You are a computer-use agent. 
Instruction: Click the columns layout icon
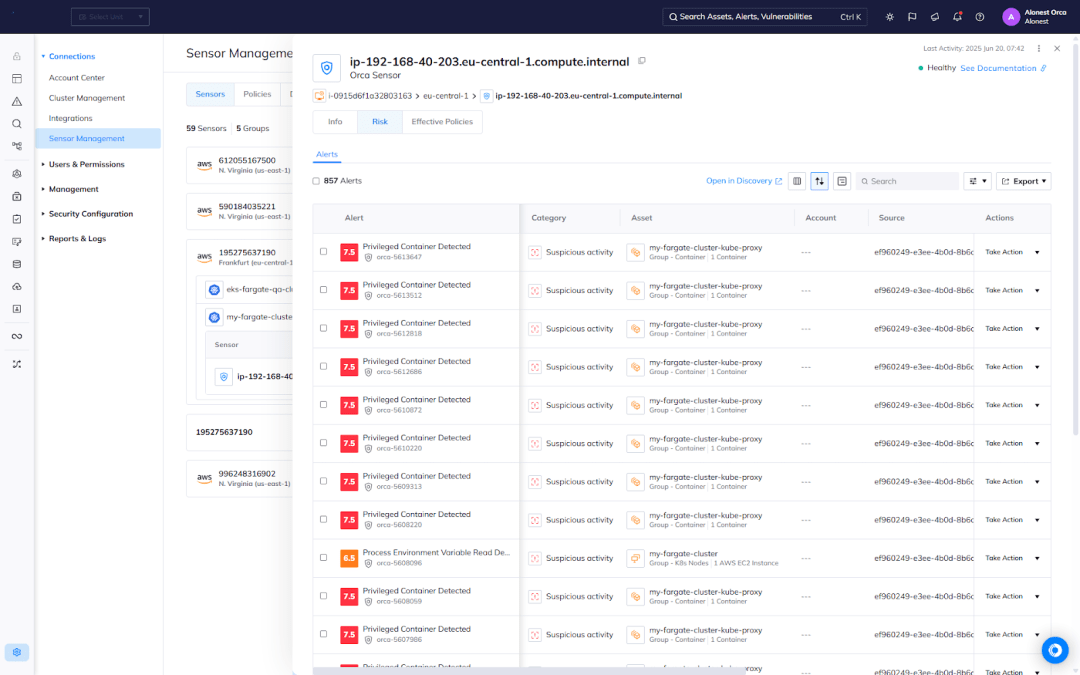(797, 181)
